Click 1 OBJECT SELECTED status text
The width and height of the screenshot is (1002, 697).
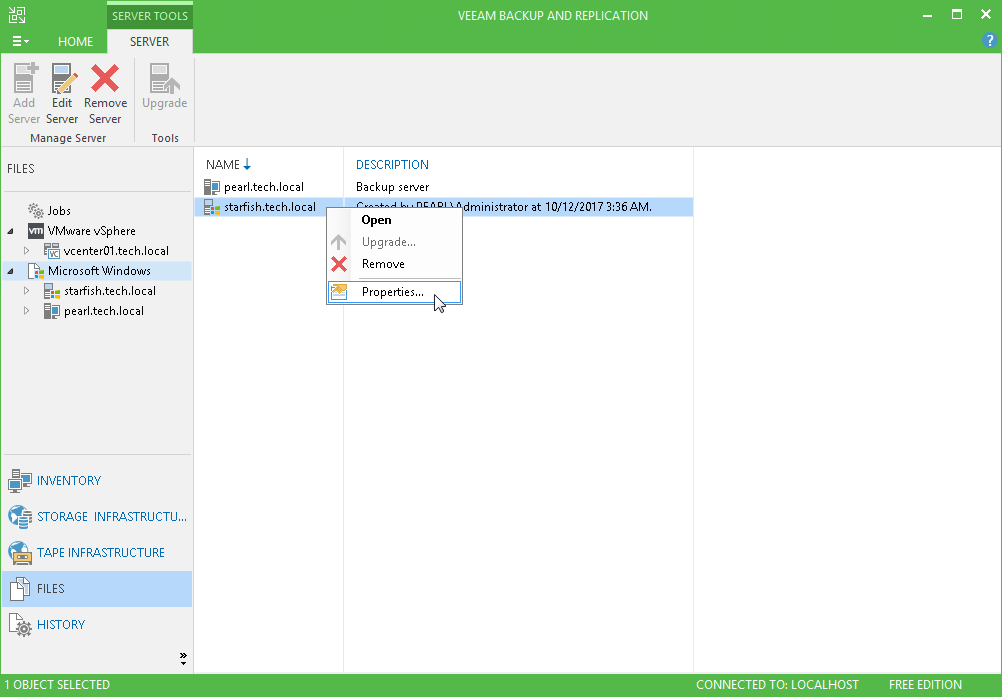click(58, 685)
